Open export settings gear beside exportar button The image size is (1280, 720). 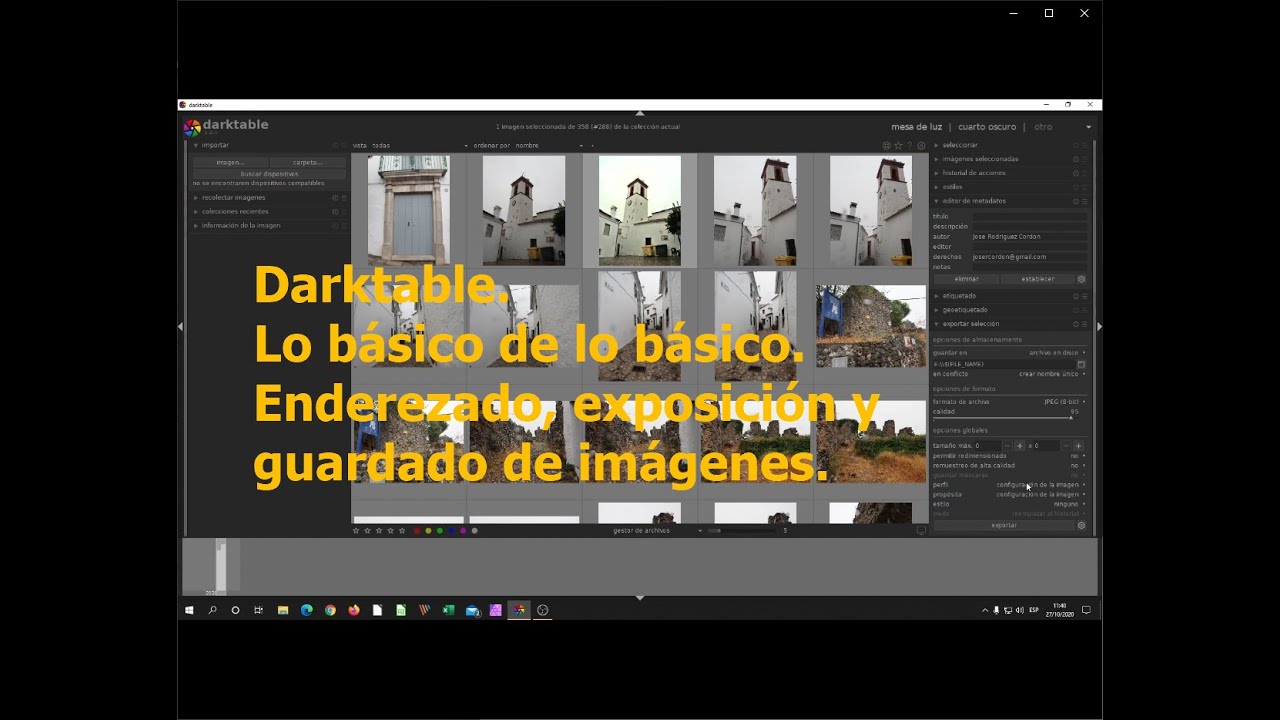pos(1081,525)
